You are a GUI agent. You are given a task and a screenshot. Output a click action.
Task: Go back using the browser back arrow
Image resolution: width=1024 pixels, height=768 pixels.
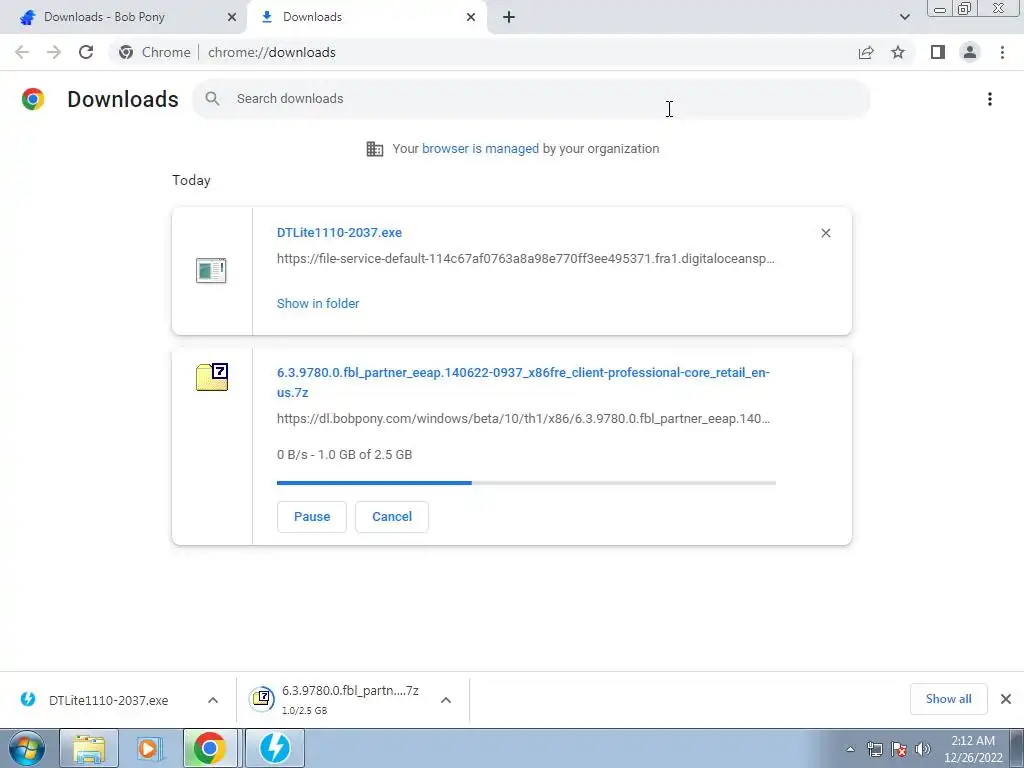[x=22, y=52]
